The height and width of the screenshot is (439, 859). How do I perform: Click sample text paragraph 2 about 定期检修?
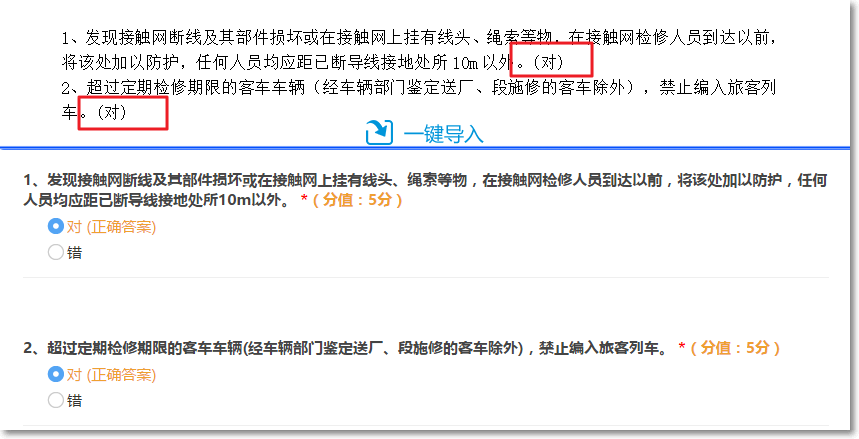[419, 100]
